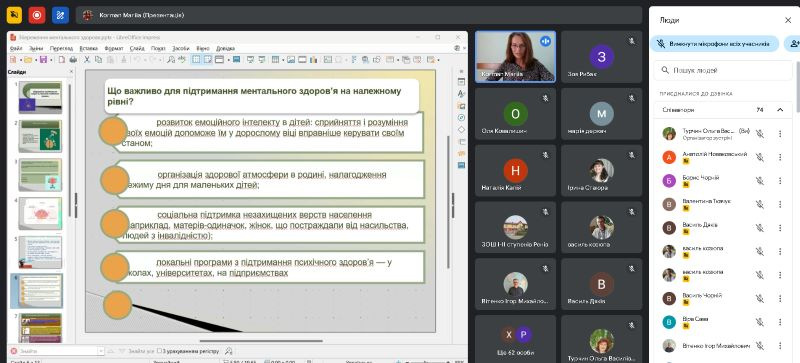Image resolution: width=800 pixels, height=363 pixels.
Task: Click the Print icon in Impress toolbar
Action: 73,60
